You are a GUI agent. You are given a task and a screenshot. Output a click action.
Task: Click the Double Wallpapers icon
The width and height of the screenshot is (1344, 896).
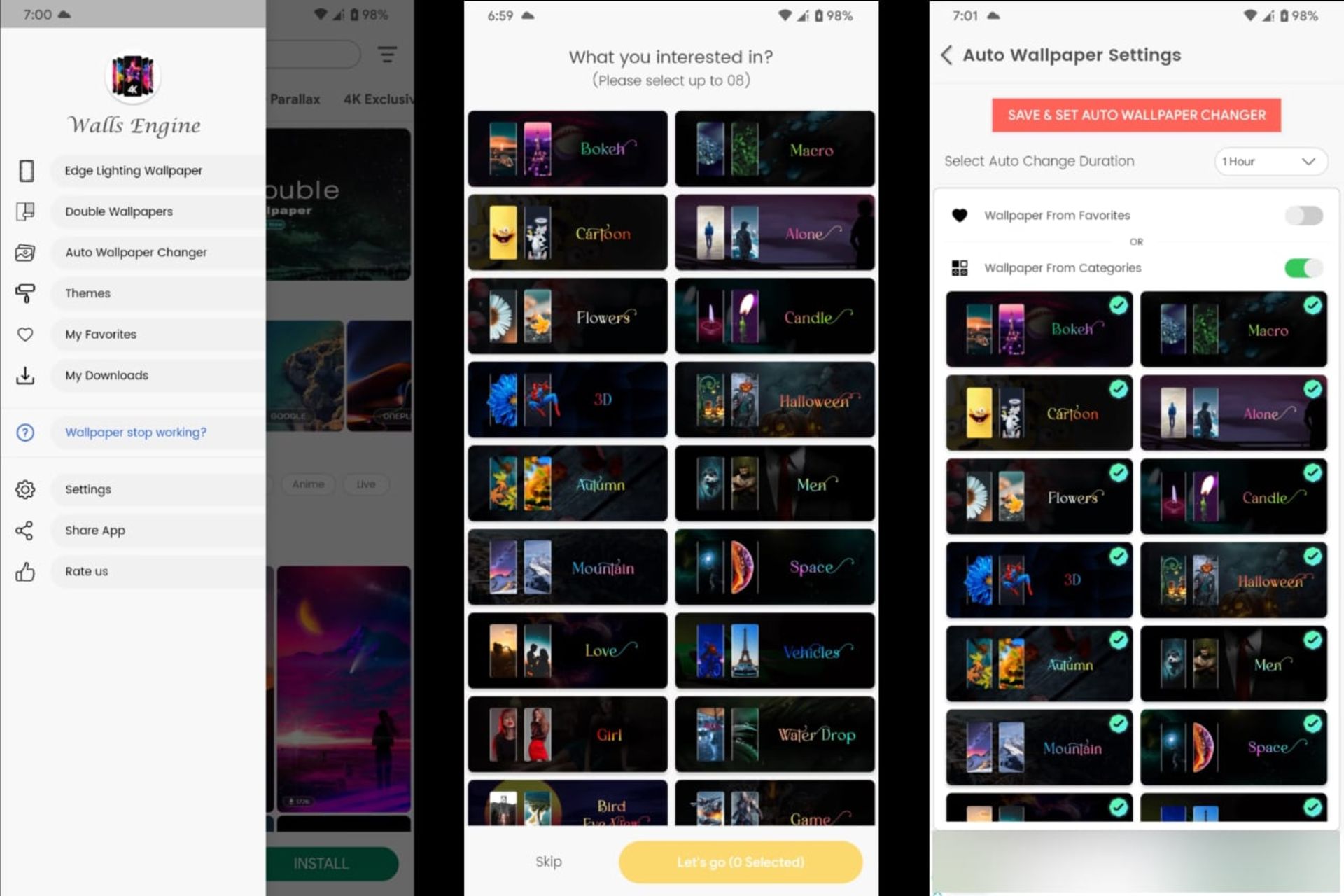tap(27, 211)
